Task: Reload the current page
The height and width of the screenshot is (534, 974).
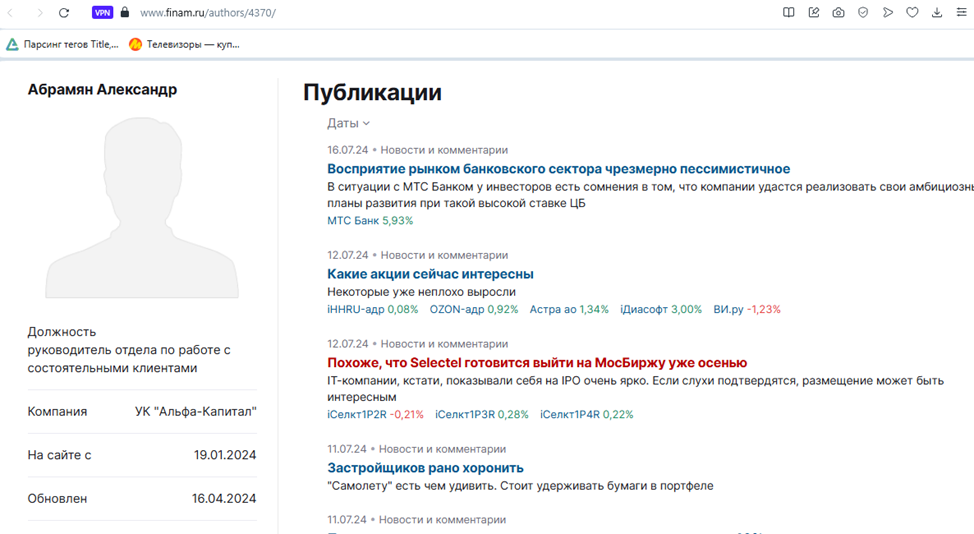Action: (63, 12)
